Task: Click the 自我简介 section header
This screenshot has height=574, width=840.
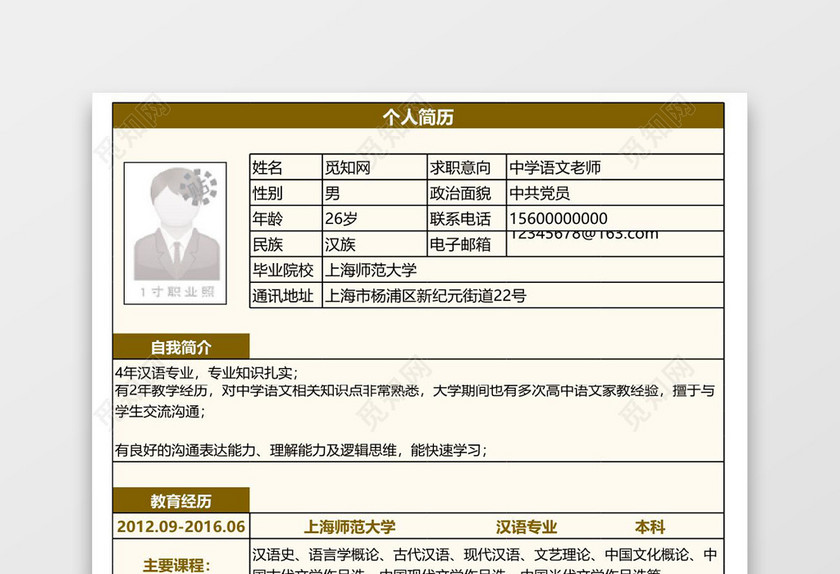Action: (x=181, y=347)
